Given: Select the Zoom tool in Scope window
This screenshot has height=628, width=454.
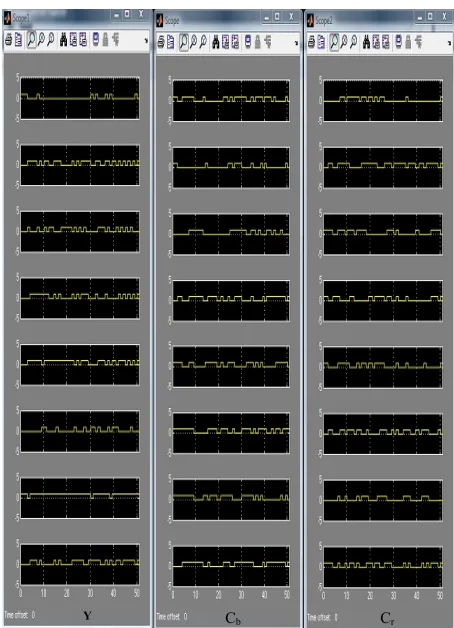Looking at the screenshot, I should pyautogui.click(x=183, y=42).
